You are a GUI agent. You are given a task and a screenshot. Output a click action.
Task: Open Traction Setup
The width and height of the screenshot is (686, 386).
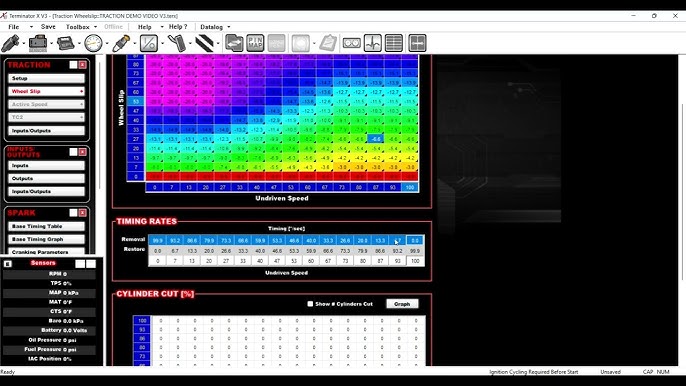click(x=46, y=78)
